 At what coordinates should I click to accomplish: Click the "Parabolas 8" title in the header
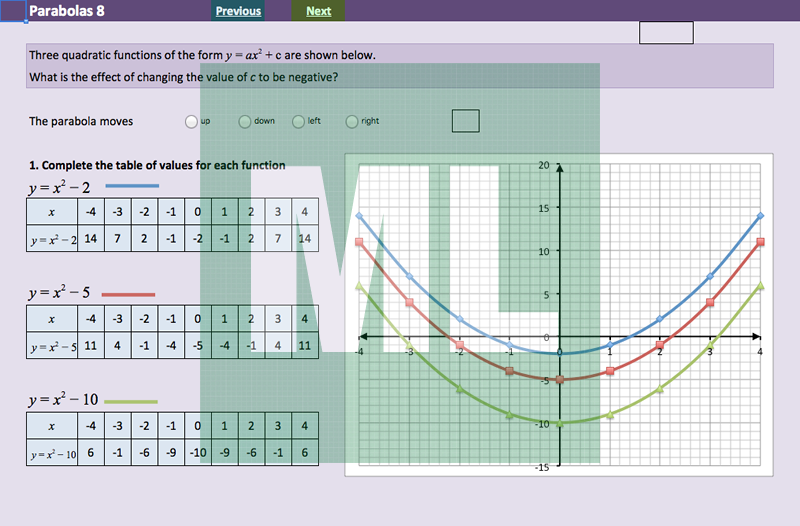66,11
